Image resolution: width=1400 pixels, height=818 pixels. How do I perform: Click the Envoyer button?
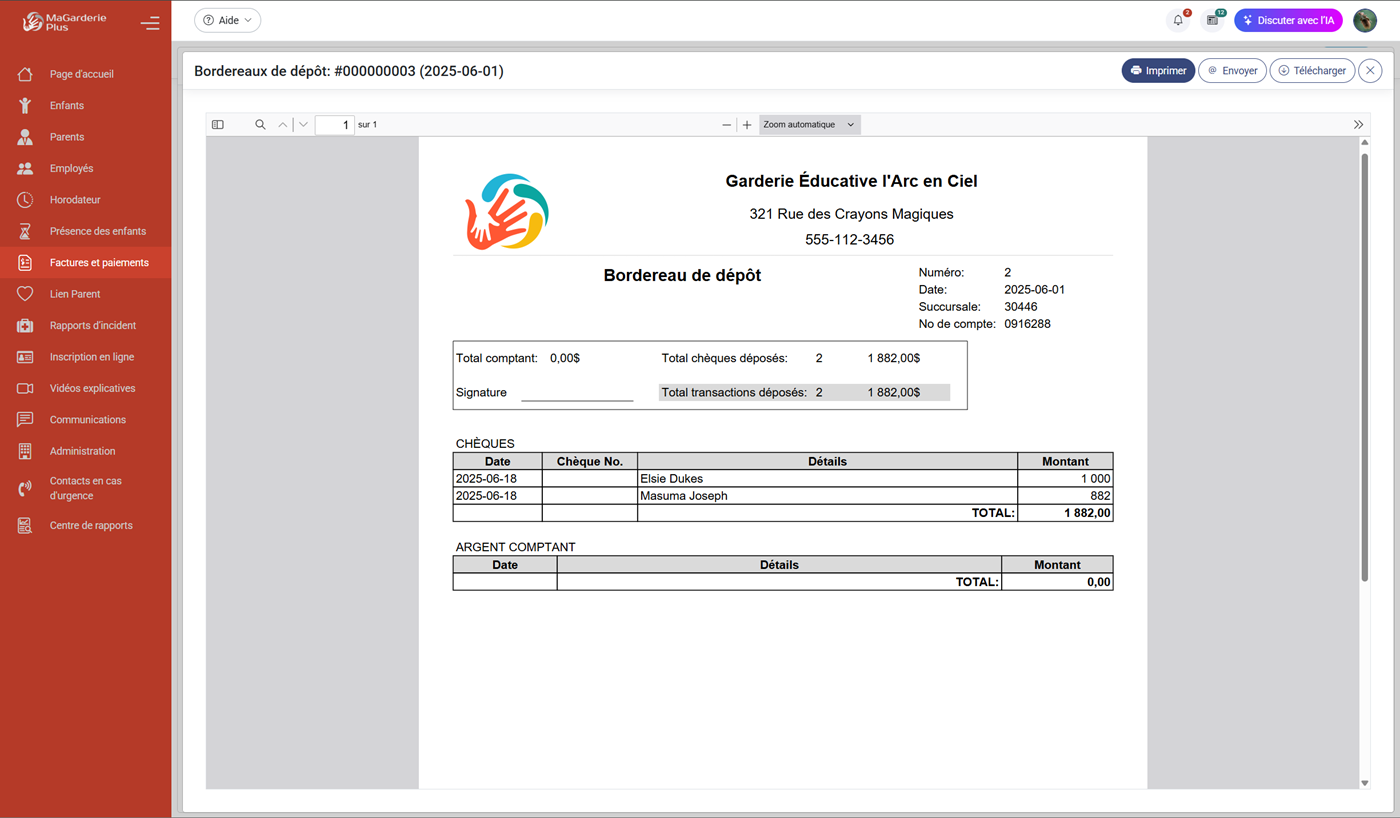click(x=1232, y=71)
